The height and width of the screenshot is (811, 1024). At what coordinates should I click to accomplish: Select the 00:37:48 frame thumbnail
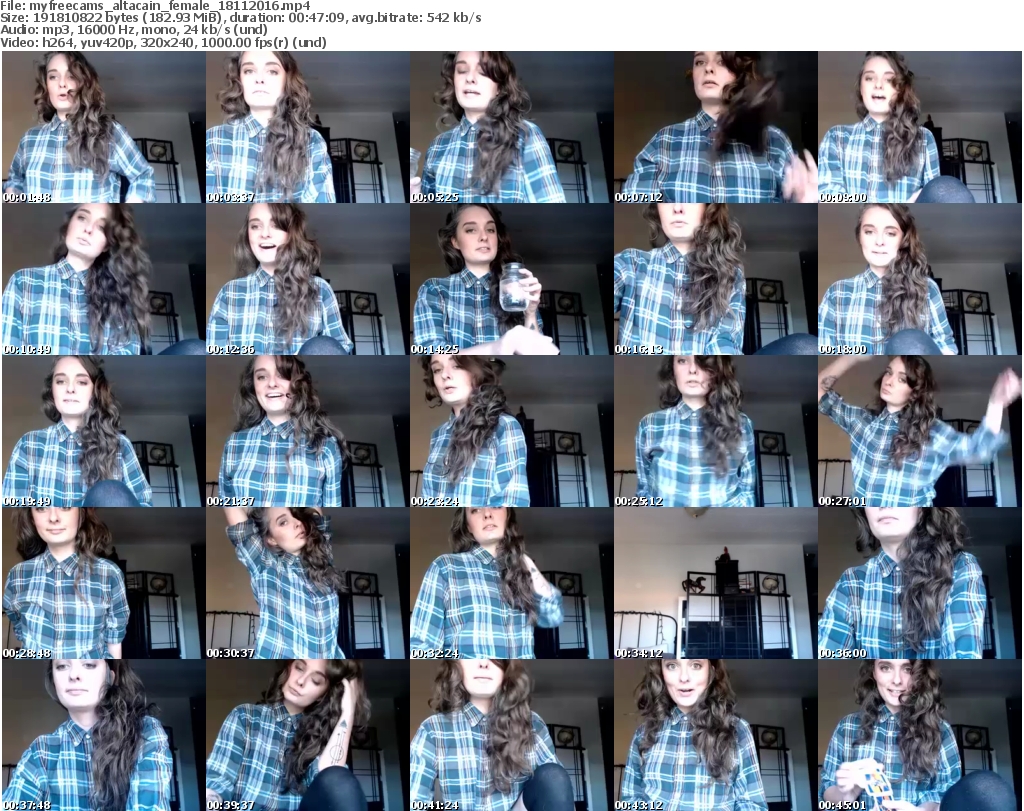pyautogui.click(x=104, y=735)
